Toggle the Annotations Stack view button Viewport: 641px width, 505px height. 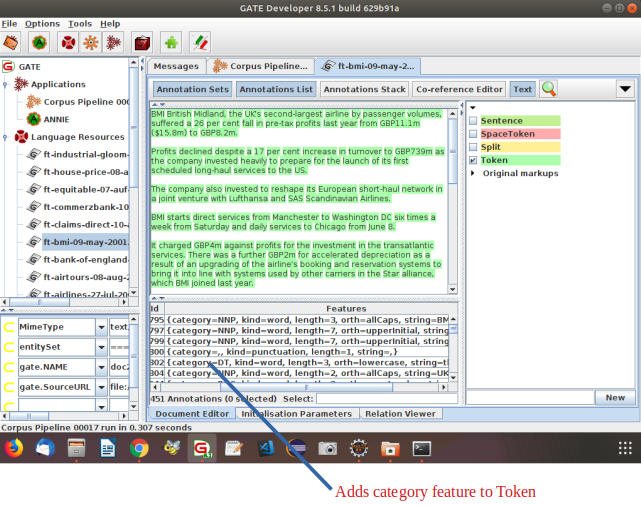pyautogui.click(x=365, y=89)
